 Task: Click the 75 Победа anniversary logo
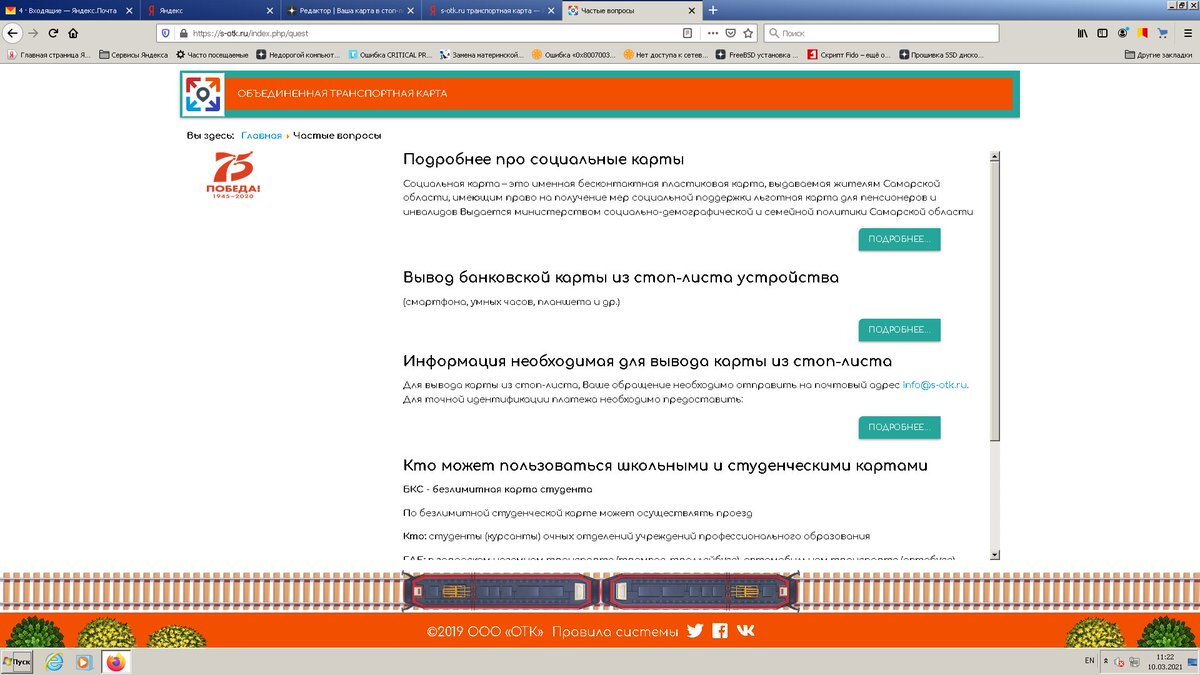233,175
